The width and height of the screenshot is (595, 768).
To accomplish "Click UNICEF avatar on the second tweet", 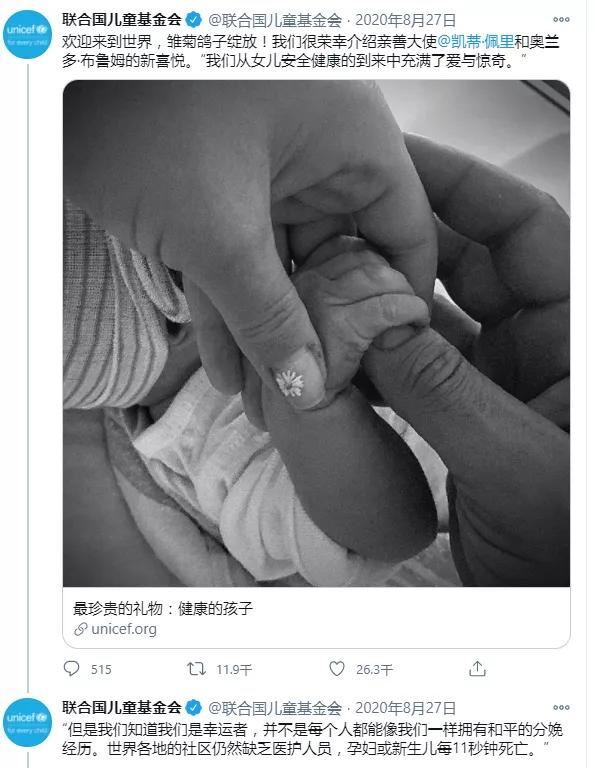I will pos(27,722).
